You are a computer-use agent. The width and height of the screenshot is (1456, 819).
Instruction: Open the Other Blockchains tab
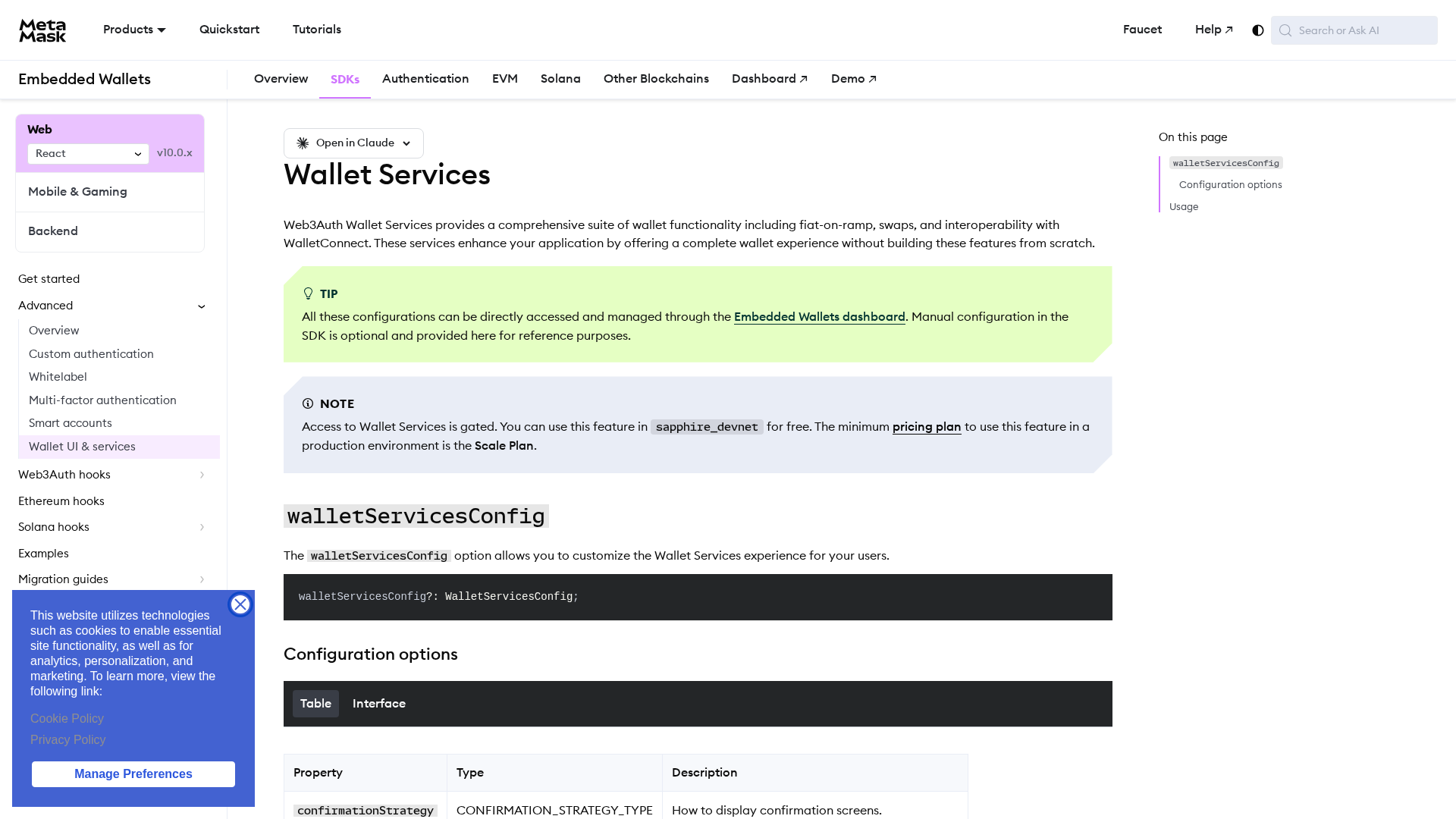pyautogui.click(x=656, y=79)
